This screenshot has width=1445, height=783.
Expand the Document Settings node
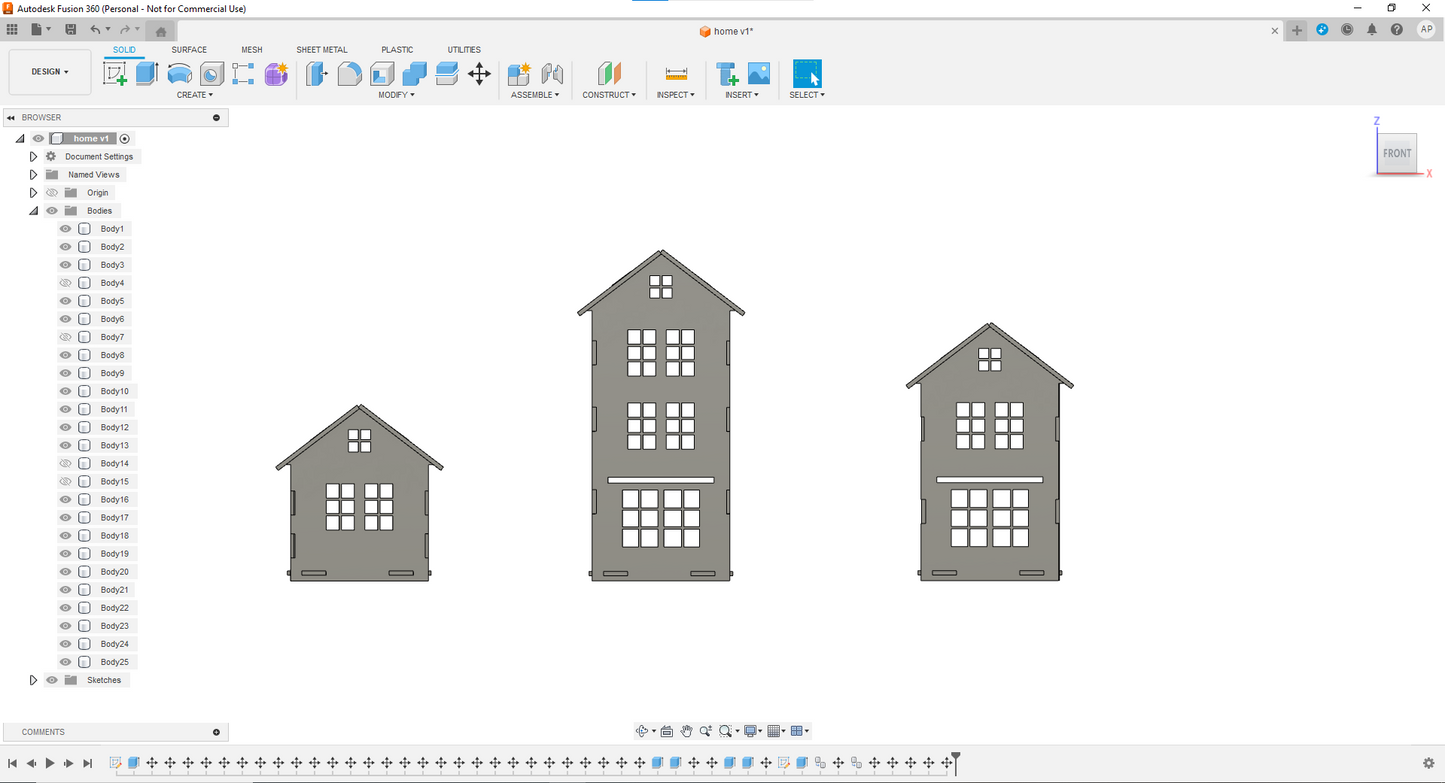[33, 157]
